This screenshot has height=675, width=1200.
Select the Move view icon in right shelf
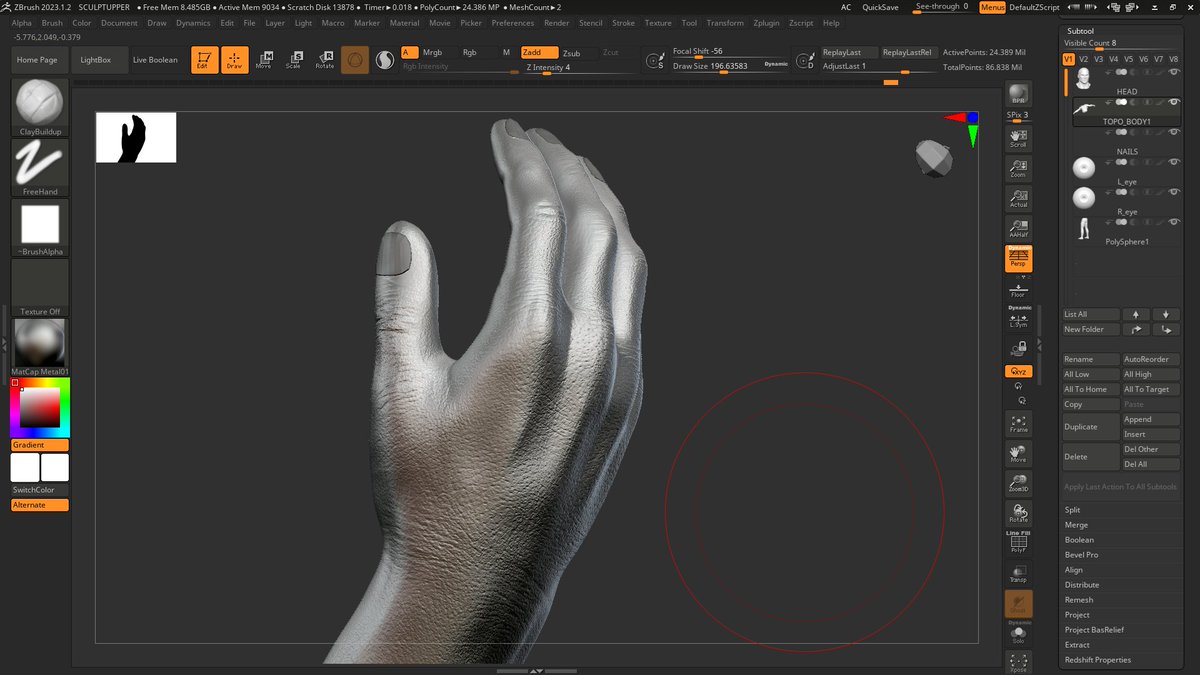tap(1018, 454)
